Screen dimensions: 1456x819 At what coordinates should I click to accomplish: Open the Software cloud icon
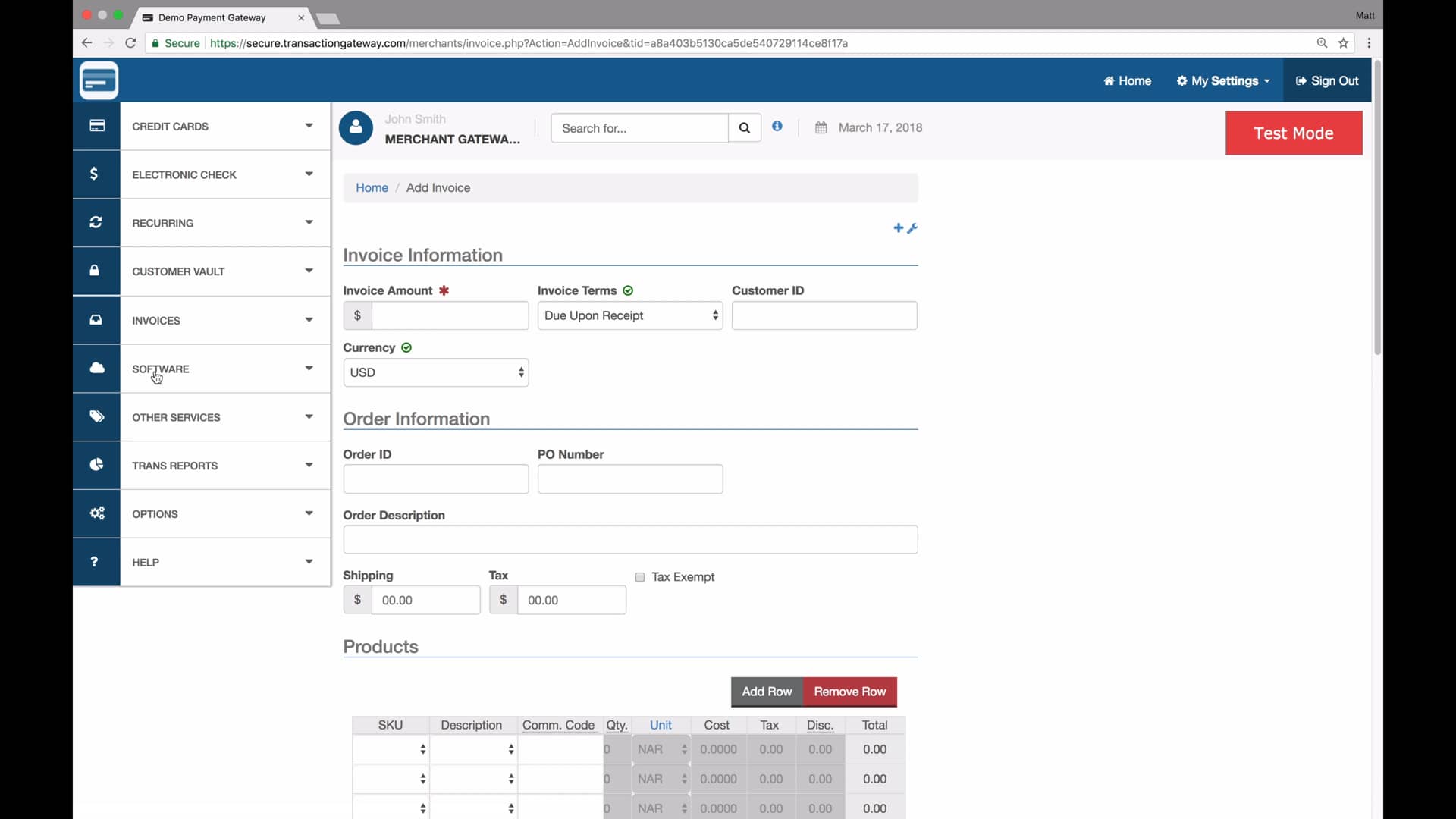(96, 368)
